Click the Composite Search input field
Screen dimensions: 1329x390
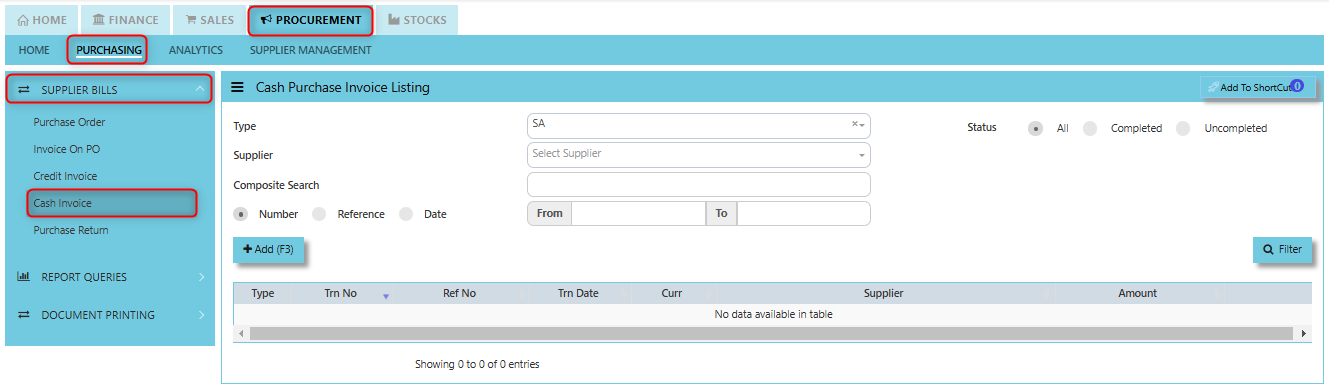click(x=698, y=184)
